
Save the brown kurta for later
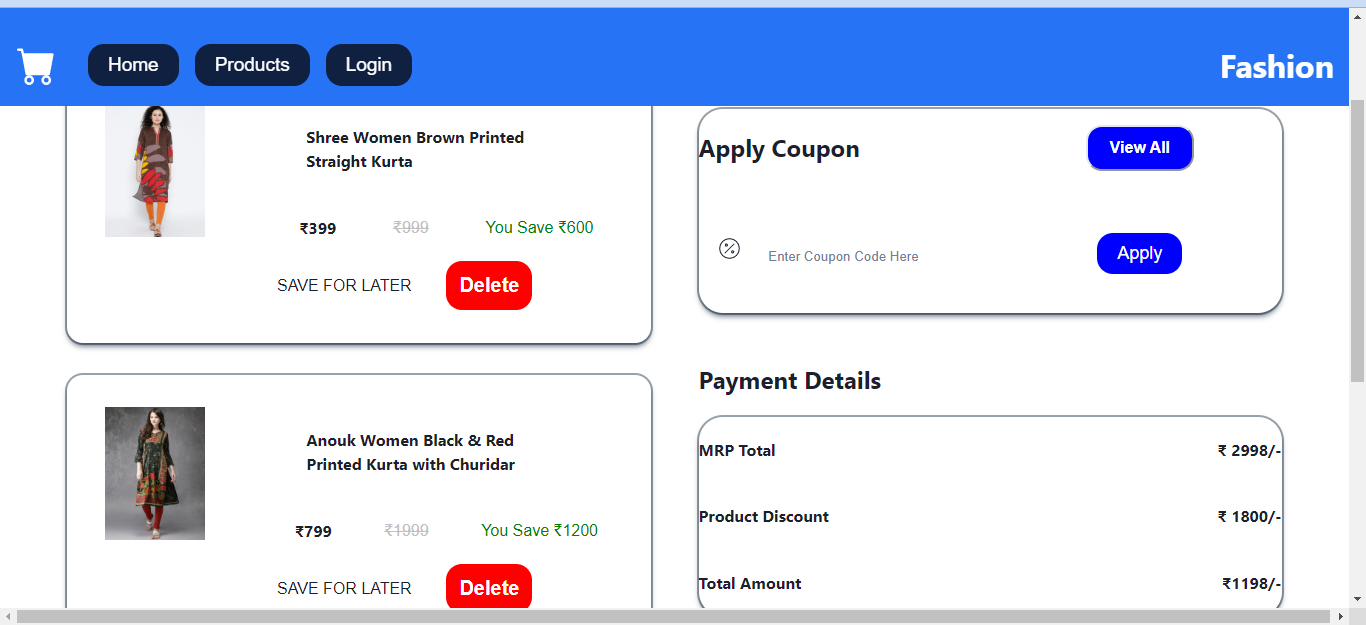point(344,285)
